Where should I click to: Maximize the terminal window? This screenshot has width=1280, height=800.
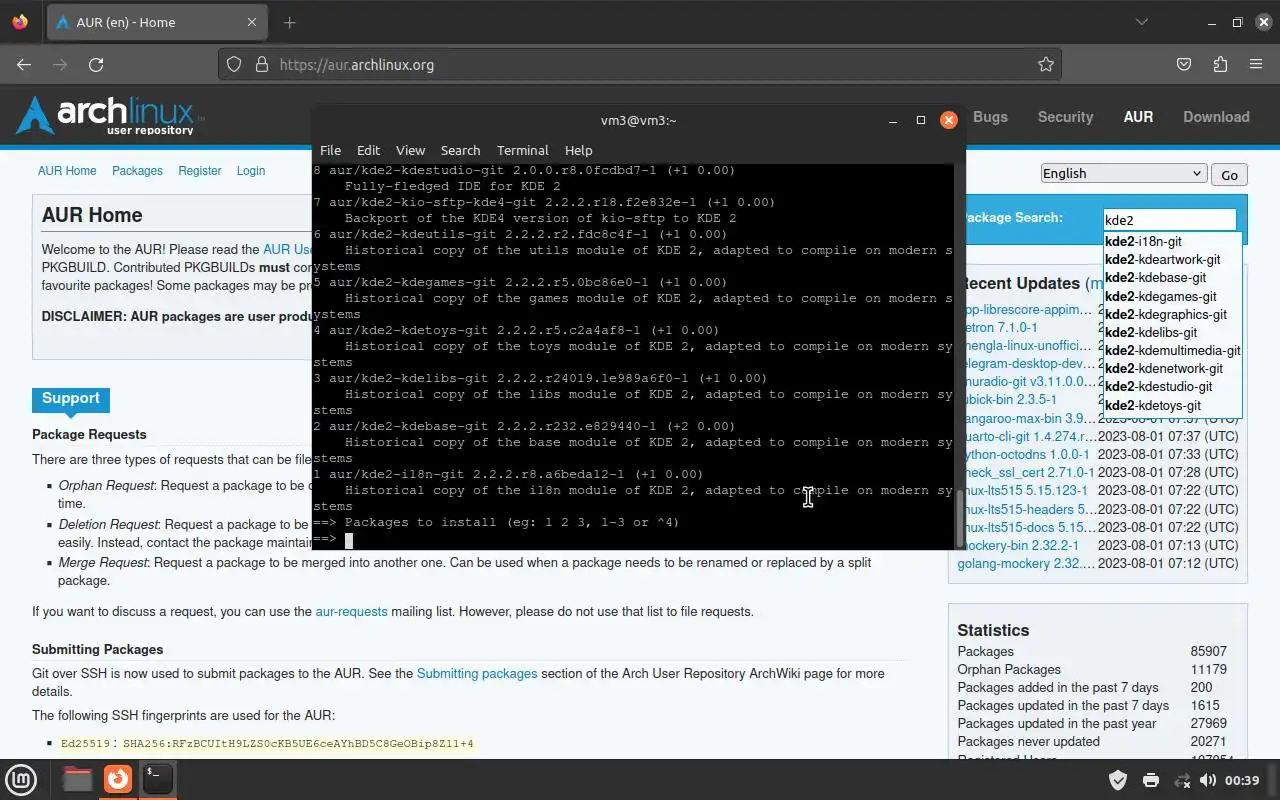pos(921,120)
